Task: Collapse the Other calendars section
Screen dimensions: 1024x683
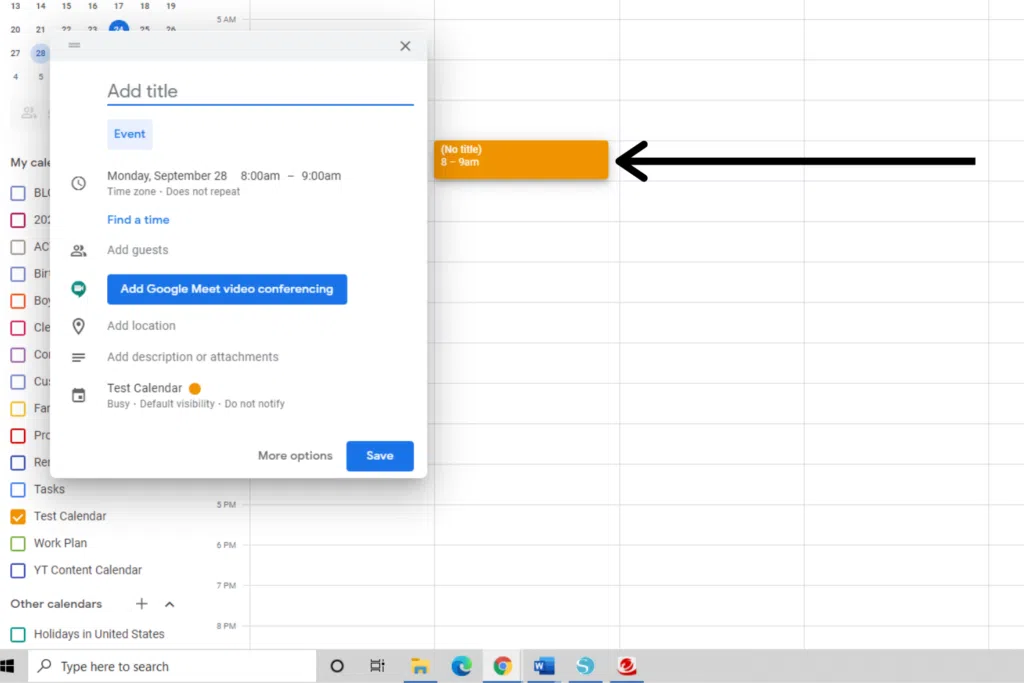Action: pyautogui.click(x=170, y=604)
